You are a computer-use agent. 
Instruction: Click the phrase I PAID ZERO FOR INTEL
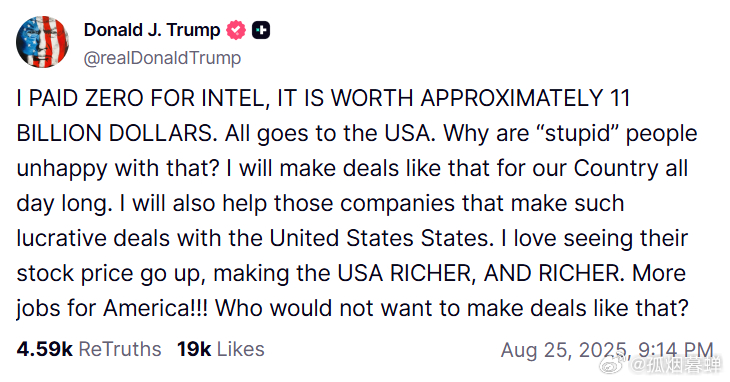143,99
